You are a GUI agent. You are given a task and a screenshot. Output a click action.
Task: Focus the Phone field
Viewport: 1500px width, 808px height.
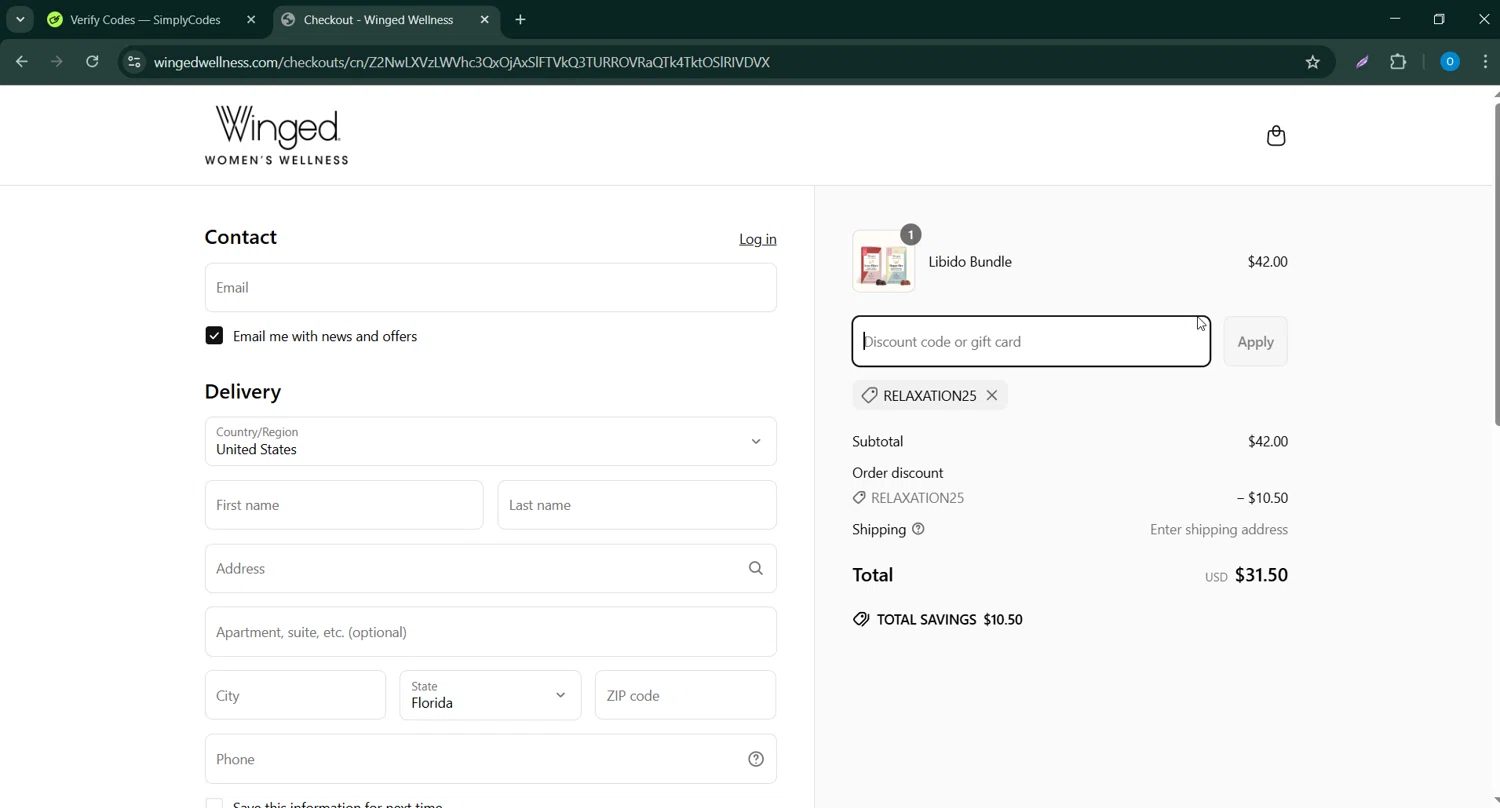click(x=491, y=759)
